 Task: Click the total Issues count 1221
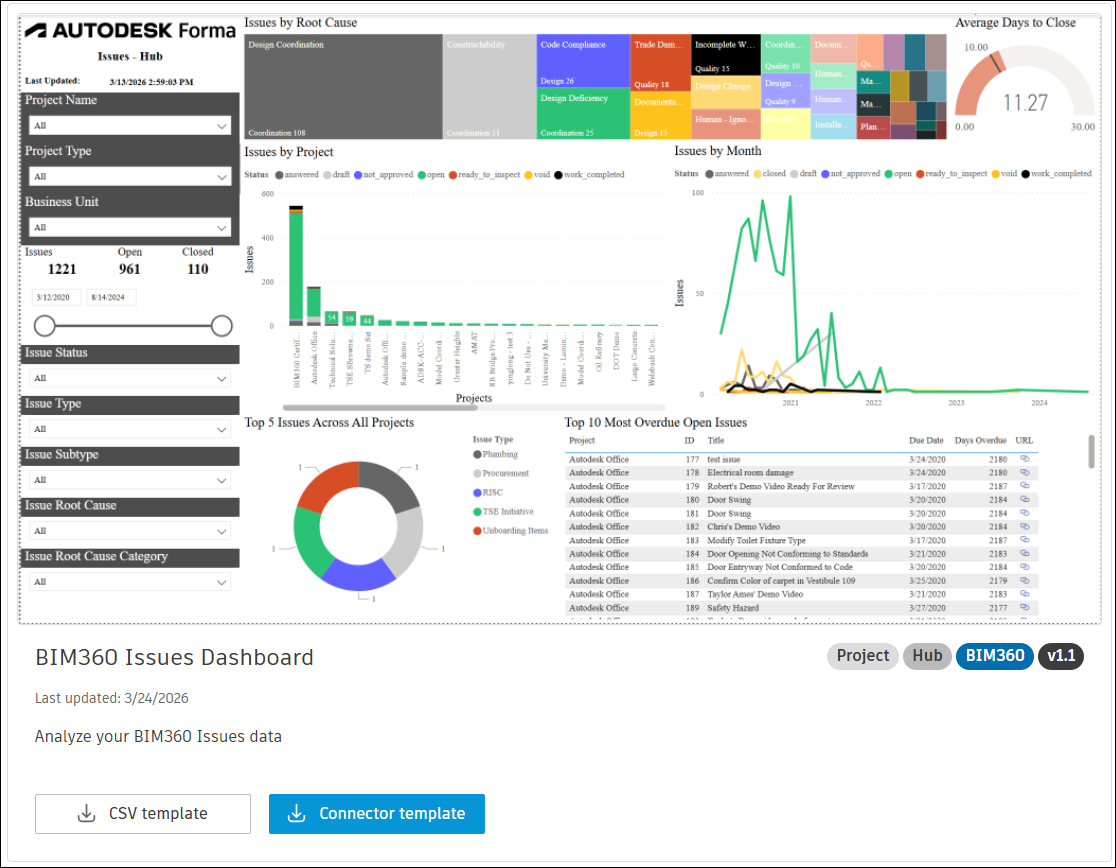pyautogui.click(x=62, y=270)
